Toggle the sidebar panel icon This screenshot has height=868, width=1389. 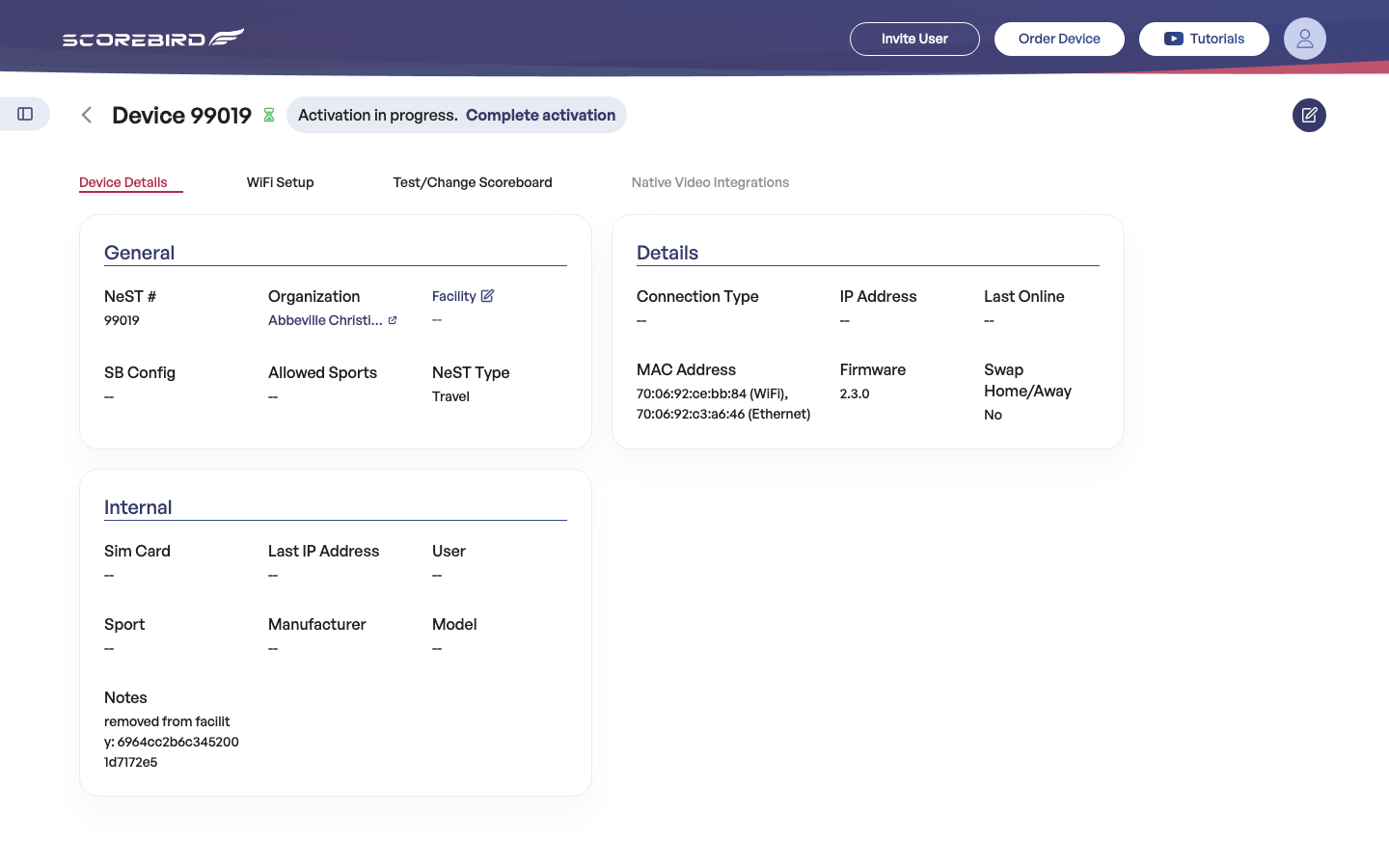pyautogui.click(x=25, y=114)
